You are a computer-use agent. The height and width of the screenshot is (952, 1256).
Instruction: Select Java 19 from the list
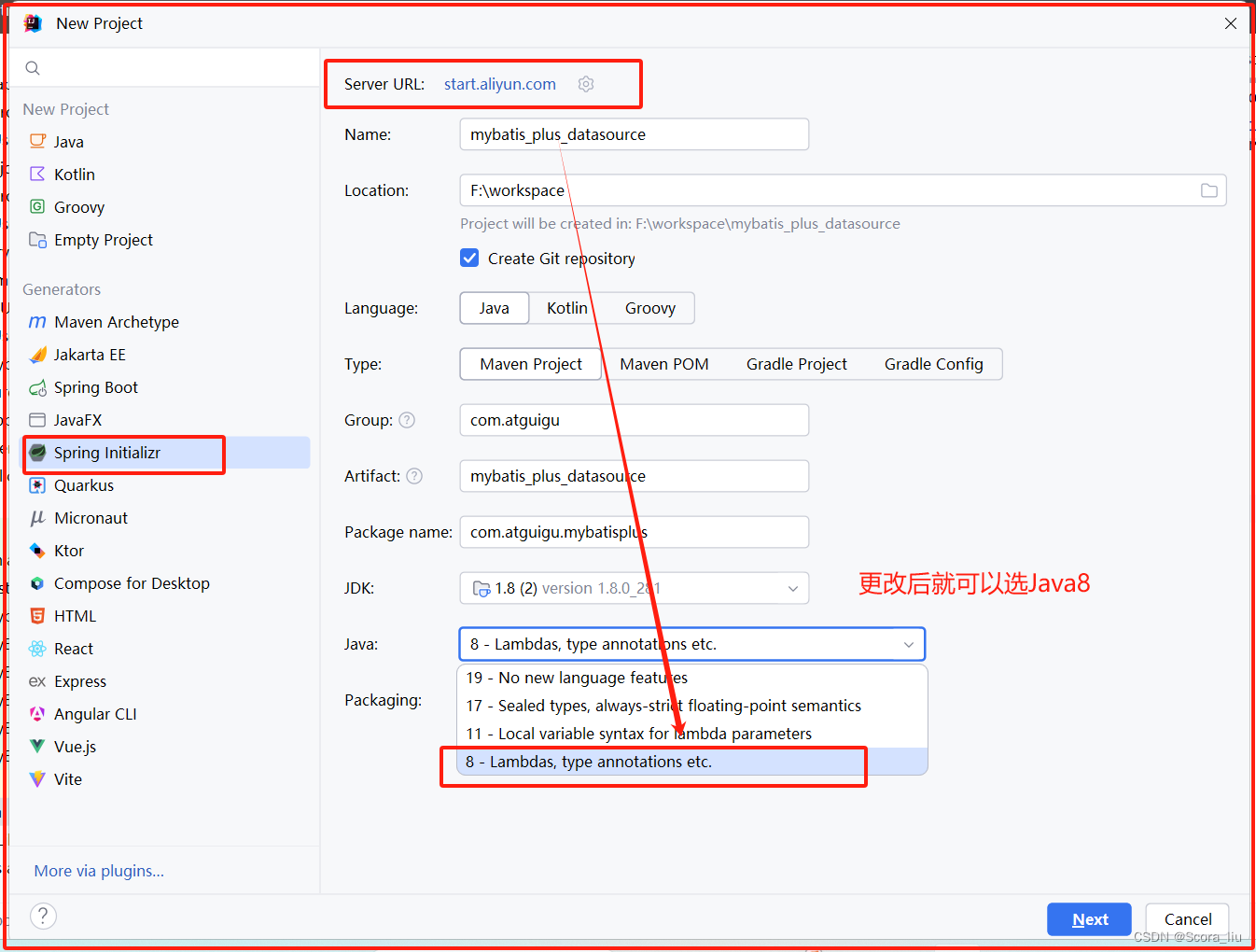[692, 678]
